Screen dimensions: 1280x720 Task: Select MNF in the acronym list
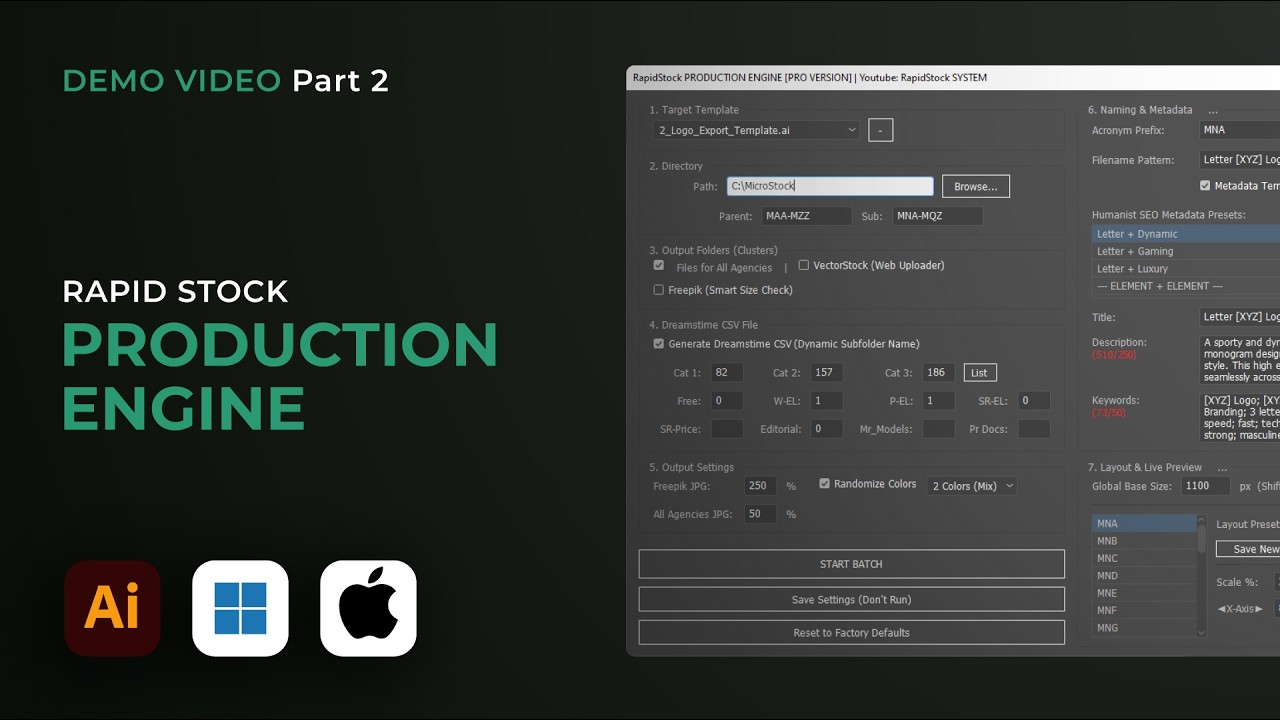coord(1144,610)
